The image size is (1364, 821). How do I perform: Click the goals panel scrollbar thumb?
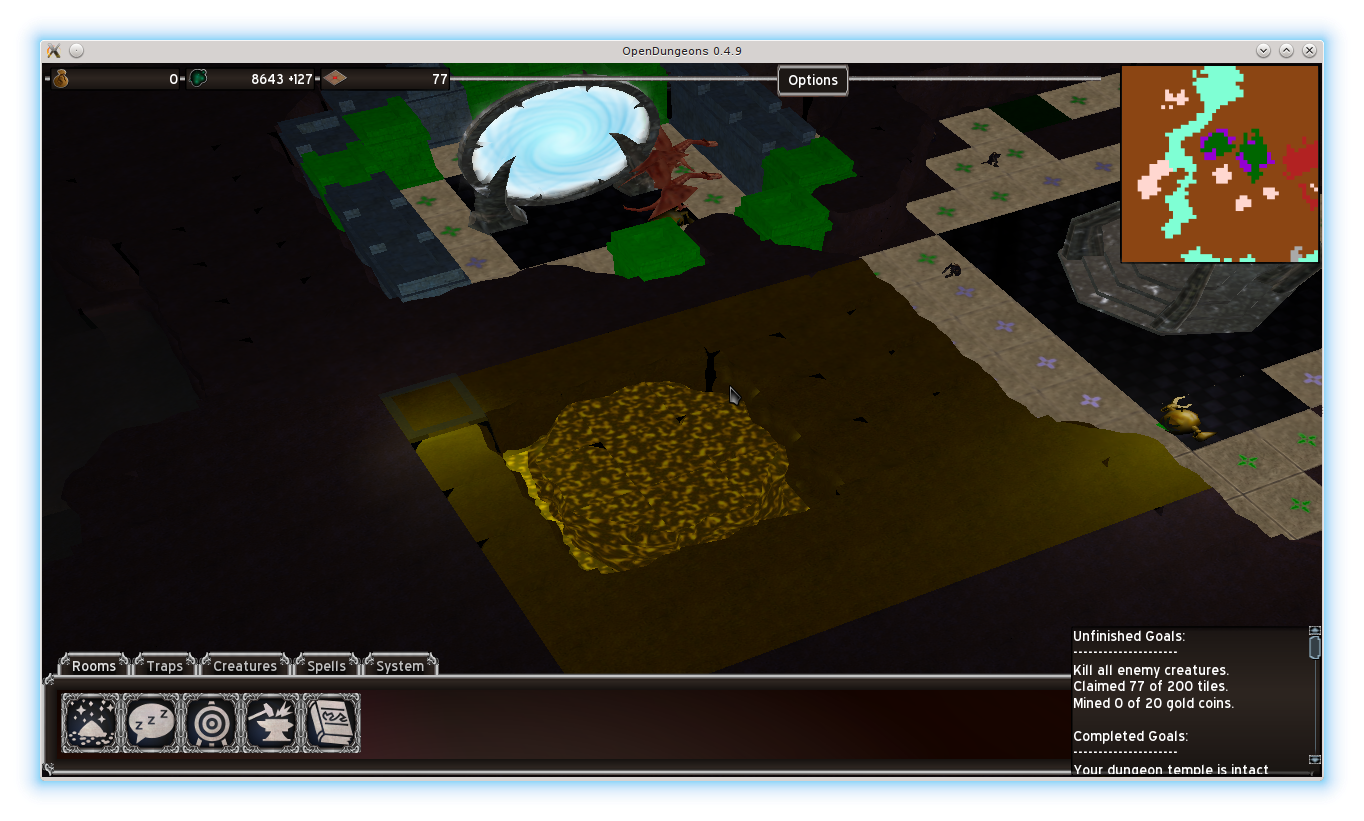(1315, 648)
